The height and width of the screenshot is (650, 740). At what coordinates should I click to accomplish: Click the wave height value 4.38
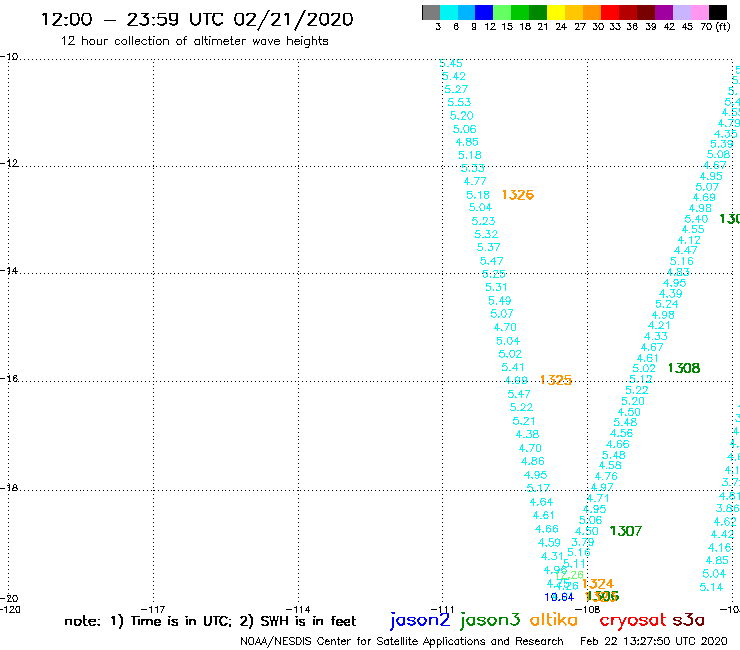tap(527, 434)
